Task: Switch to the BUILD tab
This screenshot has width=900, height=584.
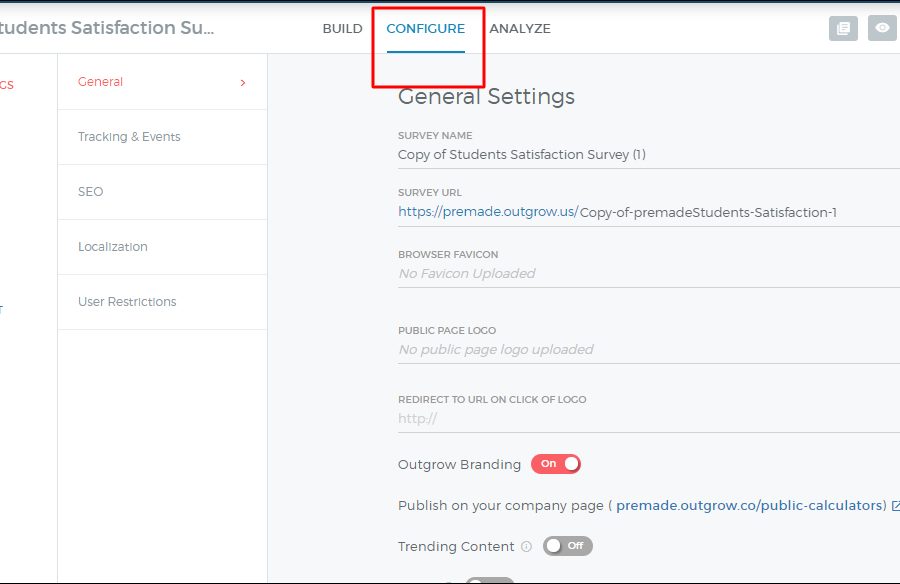Action: [x=342, y=29]
